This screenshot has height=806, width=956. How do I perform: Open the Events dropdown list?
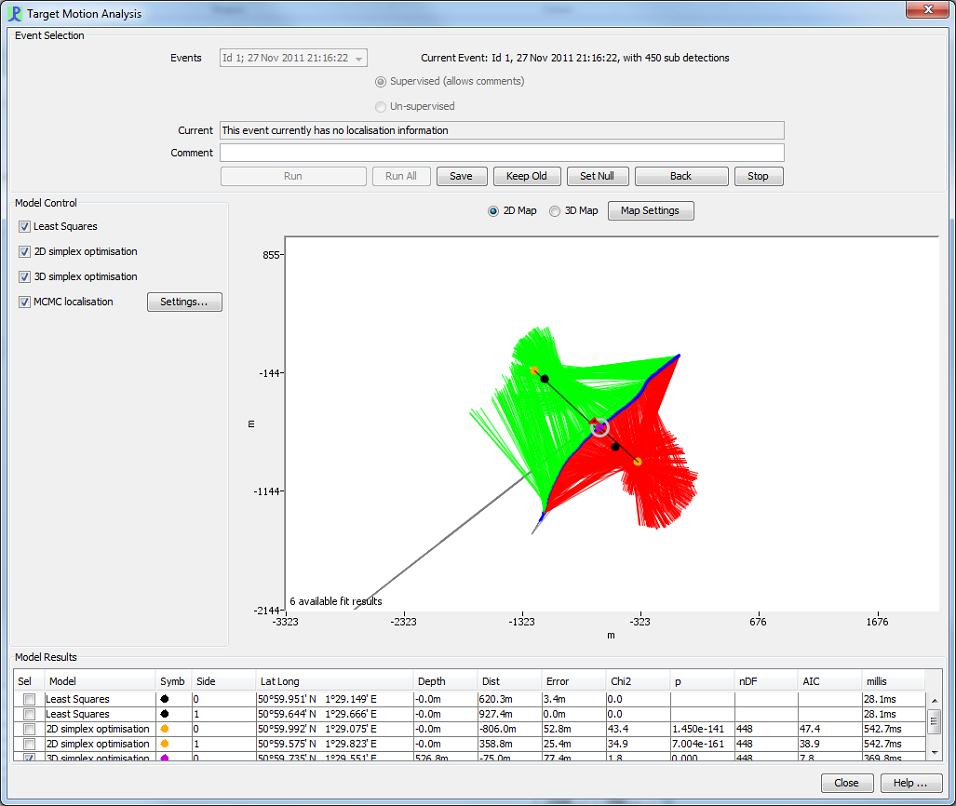pos(293,58)
